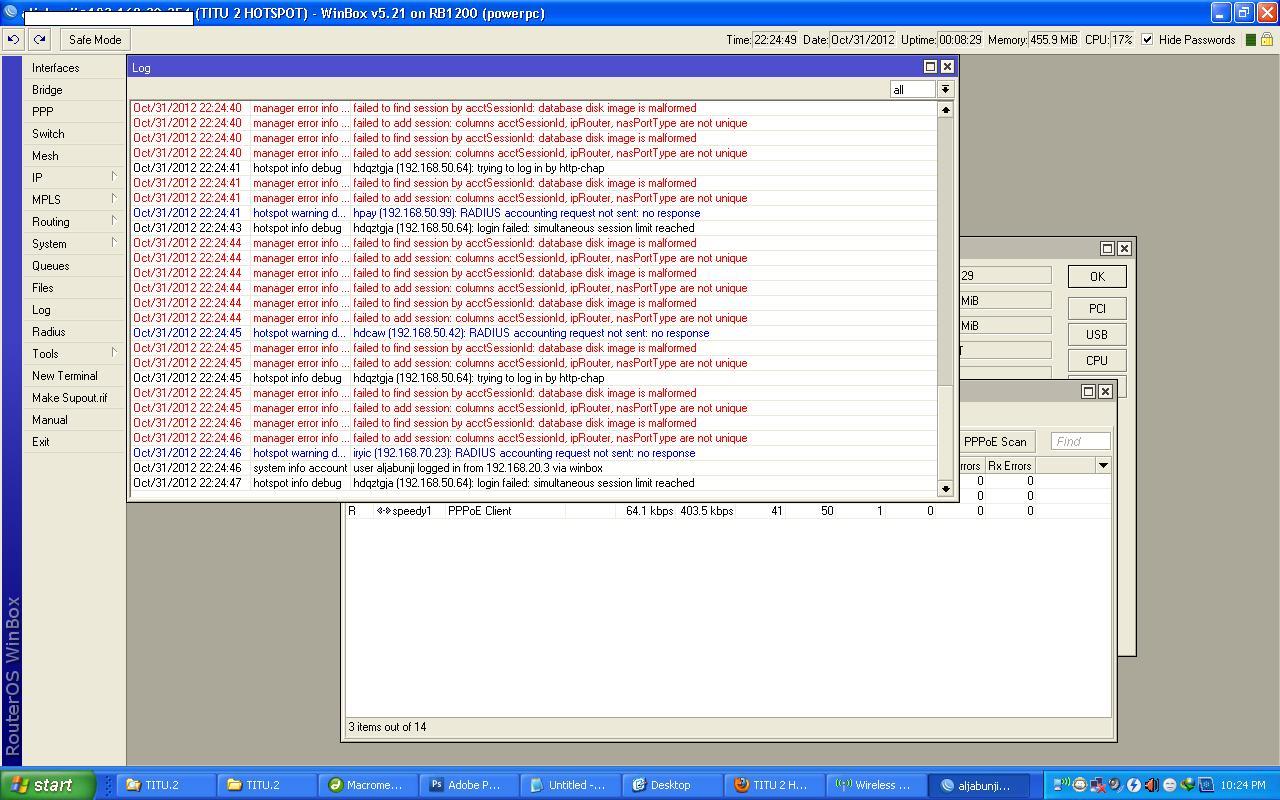Maximize the resources window behind Log
The height and width of the screenshot is (800, 1280).
coord(1107,248)
